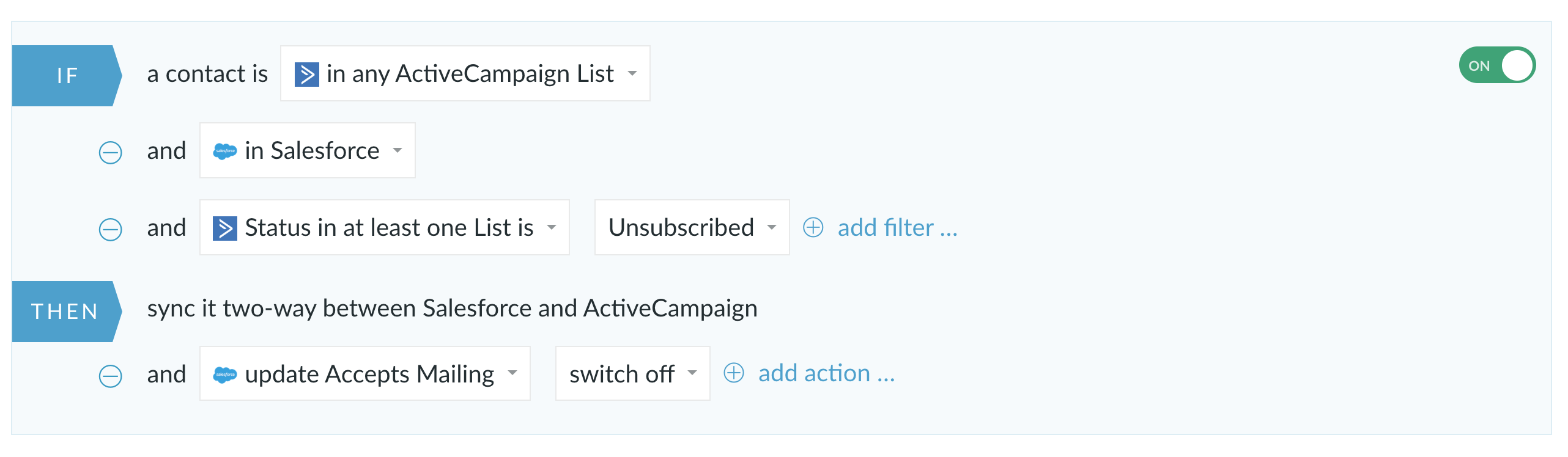This screenshot has width=1568, height=457.
Task: Click the plus icon beside add filter
Action: (x=813, y=227)
